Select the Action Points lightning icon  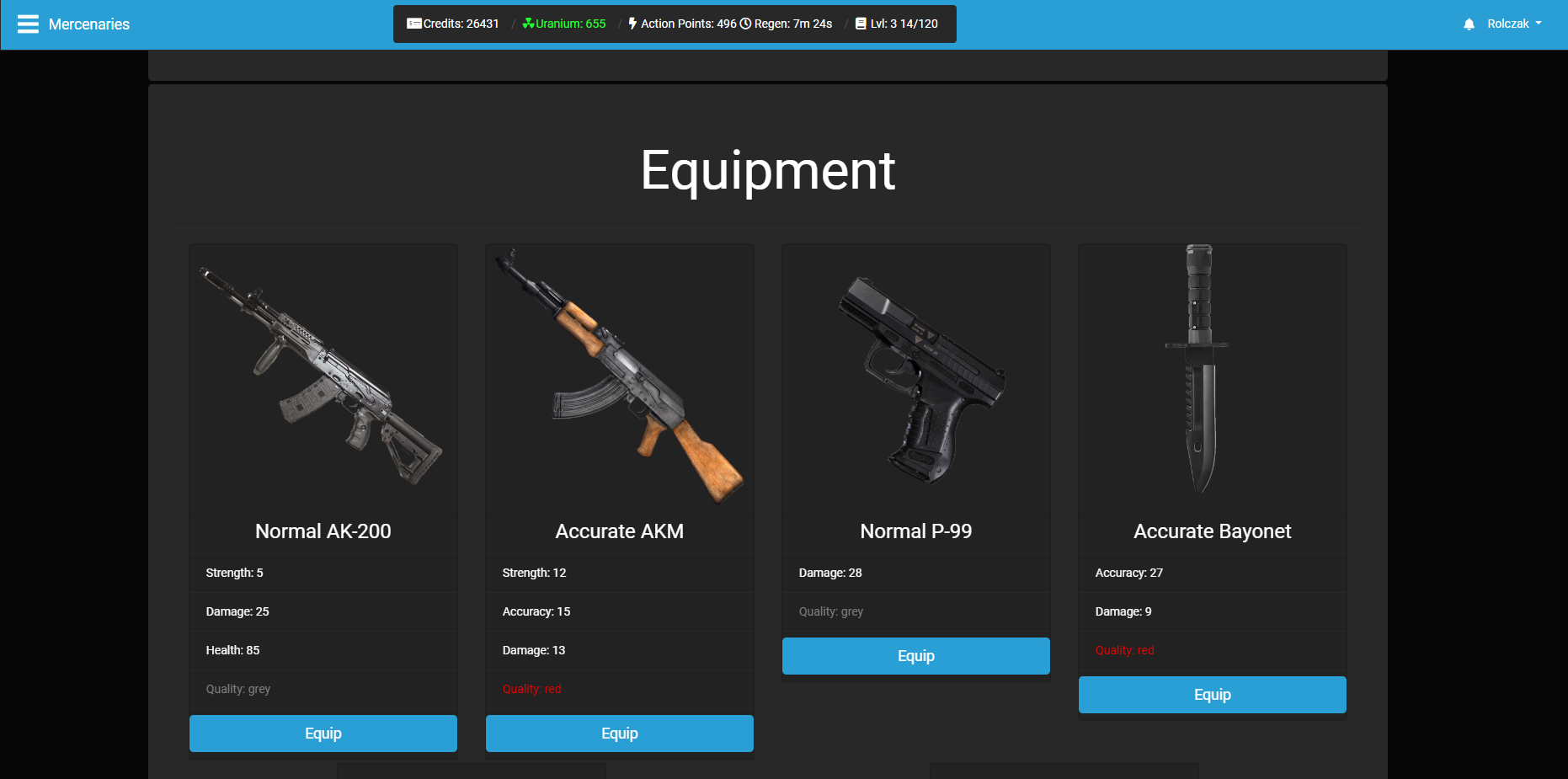click(632, 24)
